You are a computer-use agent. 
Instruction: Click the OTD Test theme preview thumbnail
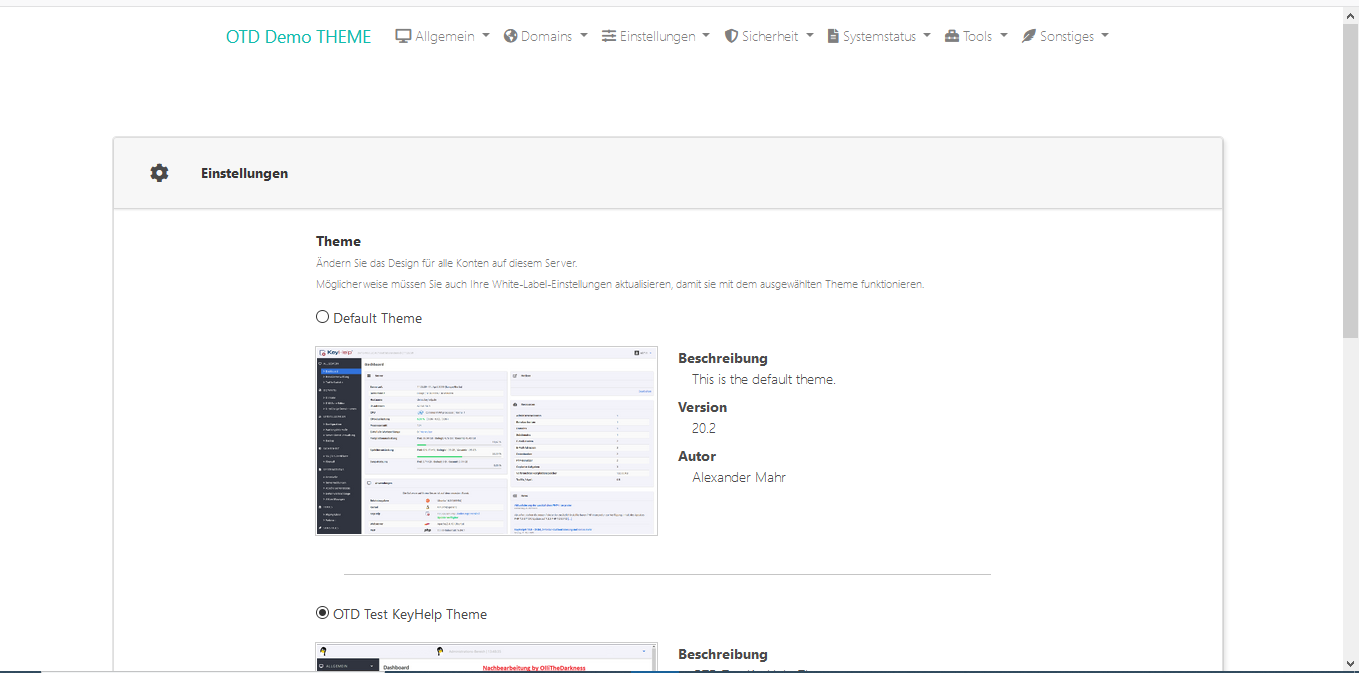(486, 656)
